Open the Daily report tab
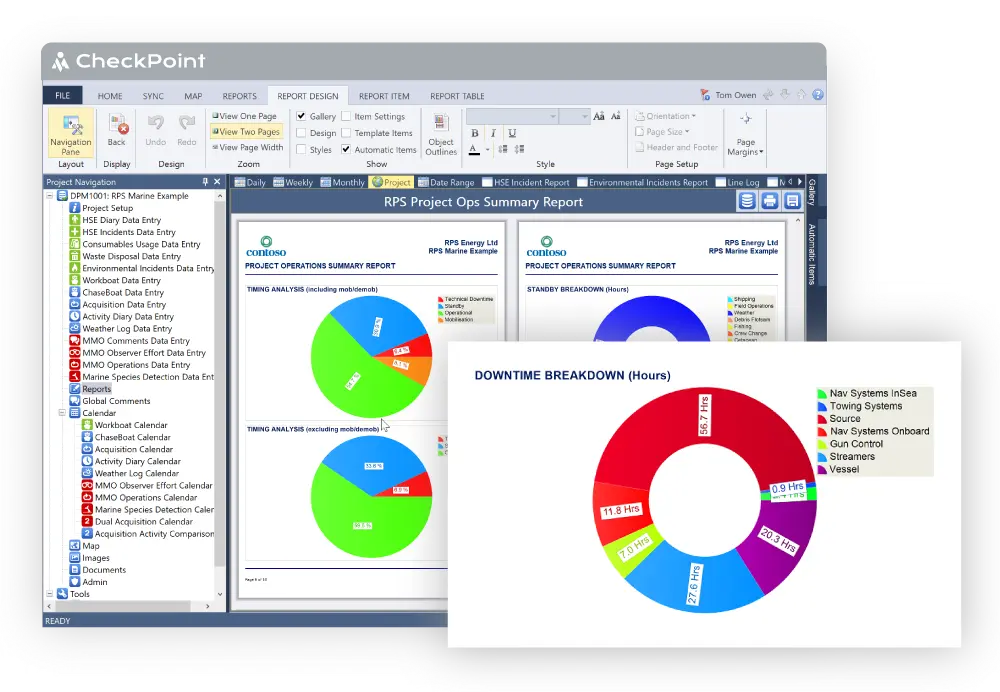The width and height of the screenshot is (1000, 692). pyautogui.click(x=250, y=182)
